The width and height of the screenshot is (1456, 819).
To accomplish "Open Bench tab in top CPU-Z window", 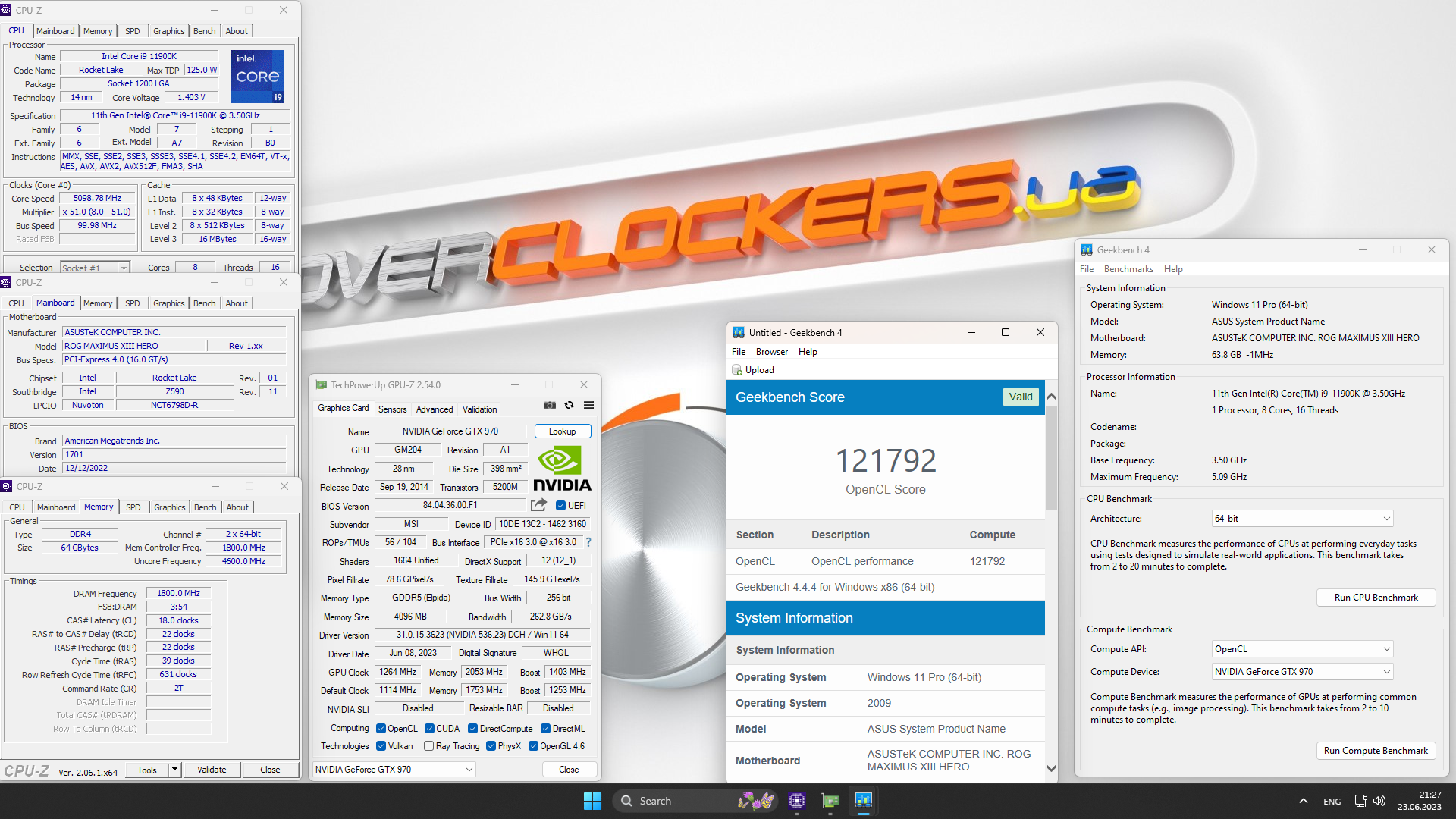I will [205, 31].
